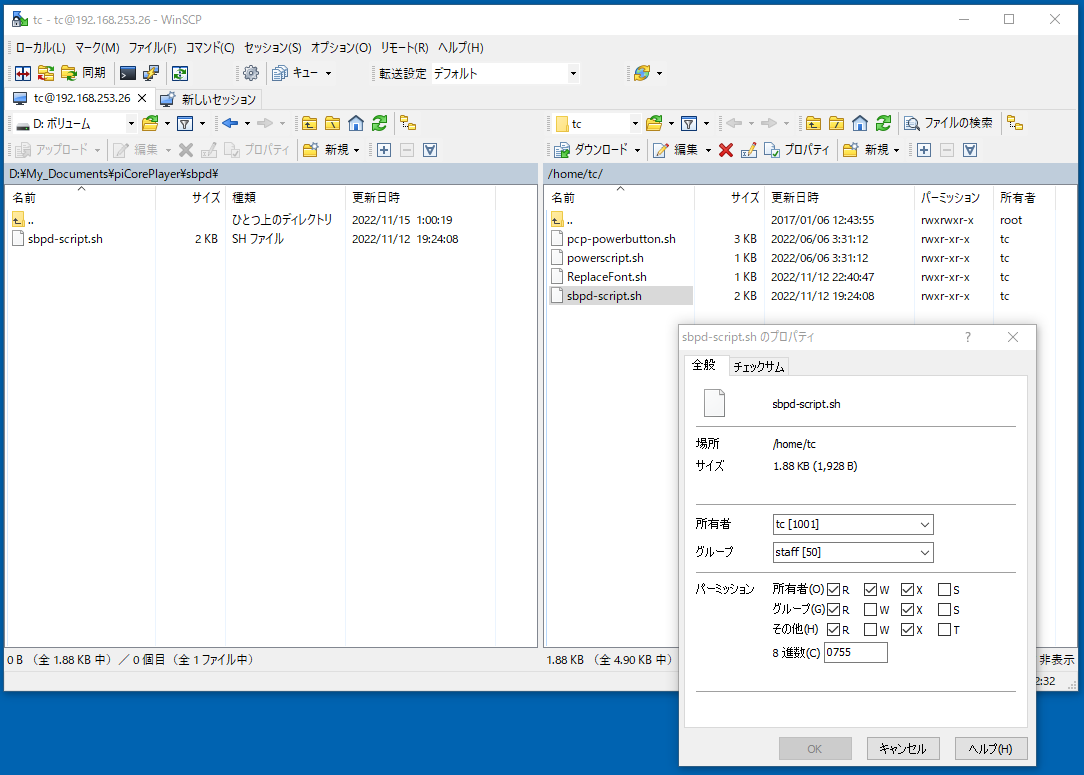Expand the グループ group dropdown
Viewport: 1084px width, 775px height.
coord(924,552)
